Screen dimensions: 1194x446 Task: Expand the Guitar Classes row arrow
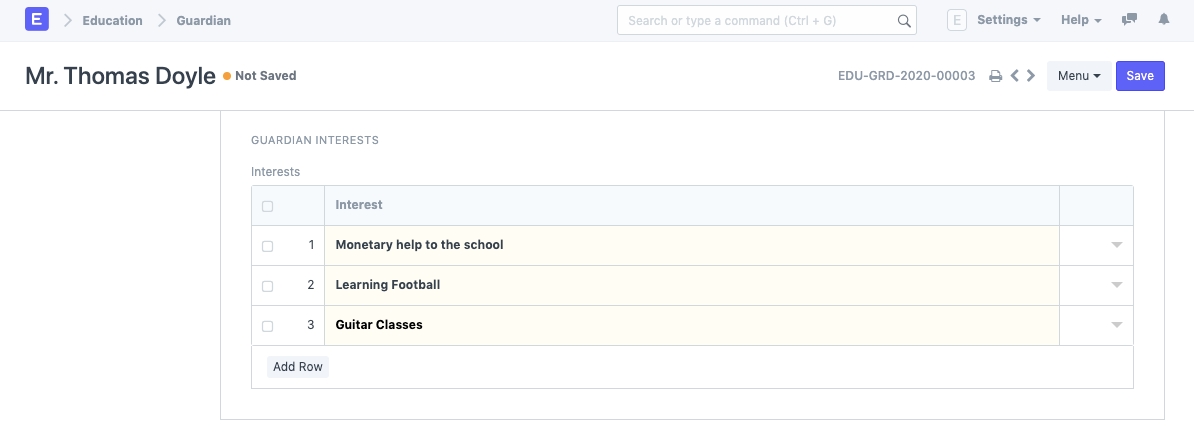[1117, 325]
